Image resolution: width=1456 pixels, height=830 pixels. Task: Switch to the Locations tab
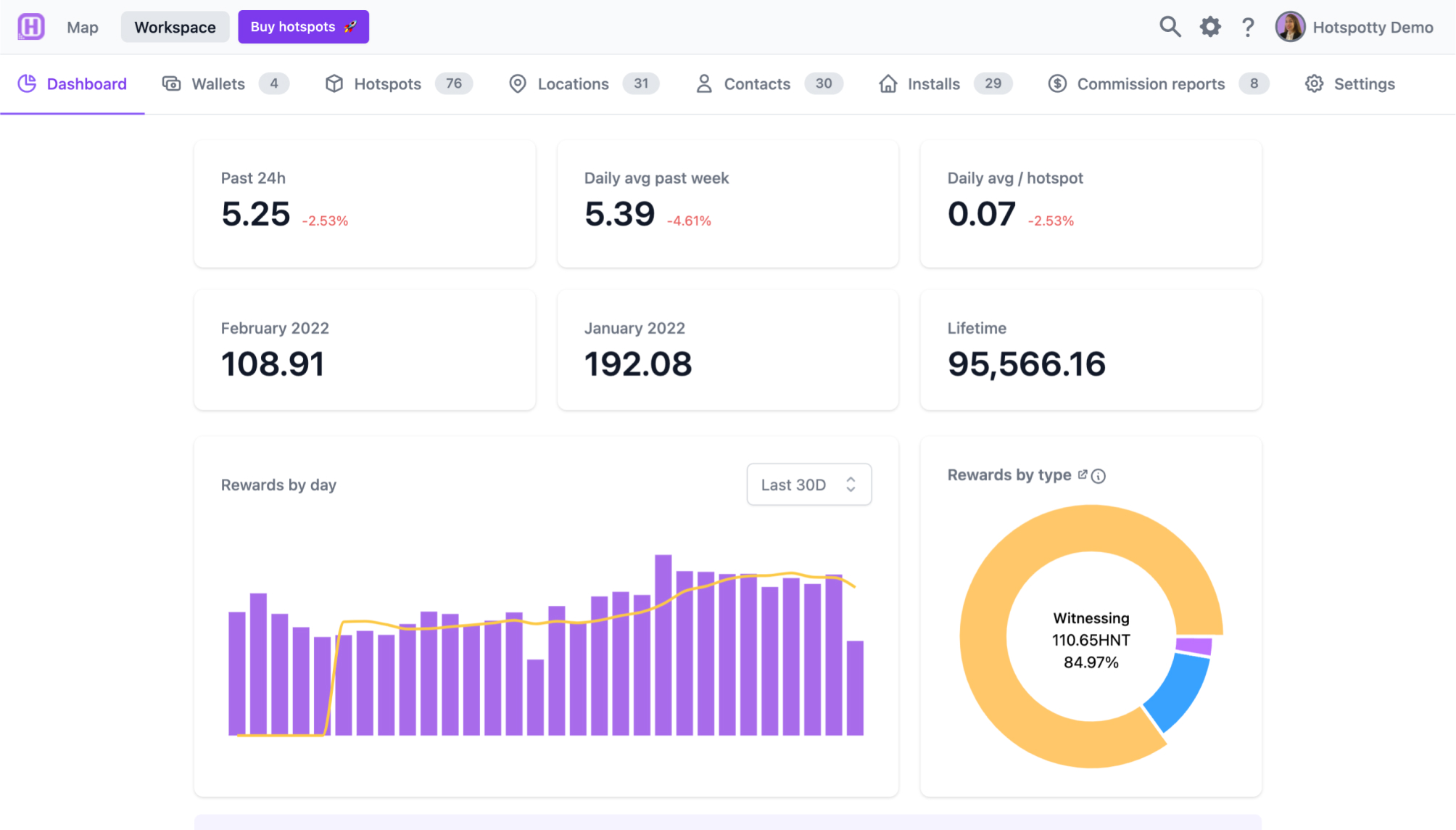tap(573, 84)
